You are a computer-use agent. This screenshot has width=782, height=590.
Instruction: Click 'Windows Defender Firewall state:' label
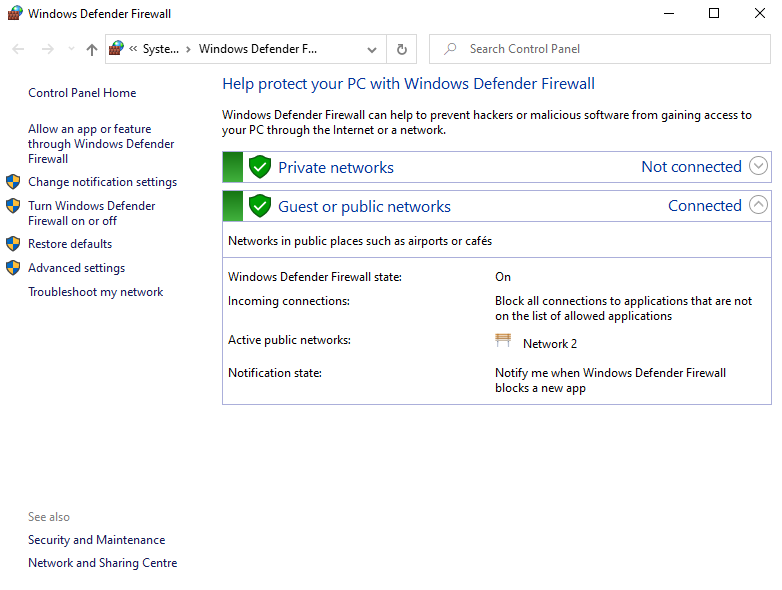(315, 277)
